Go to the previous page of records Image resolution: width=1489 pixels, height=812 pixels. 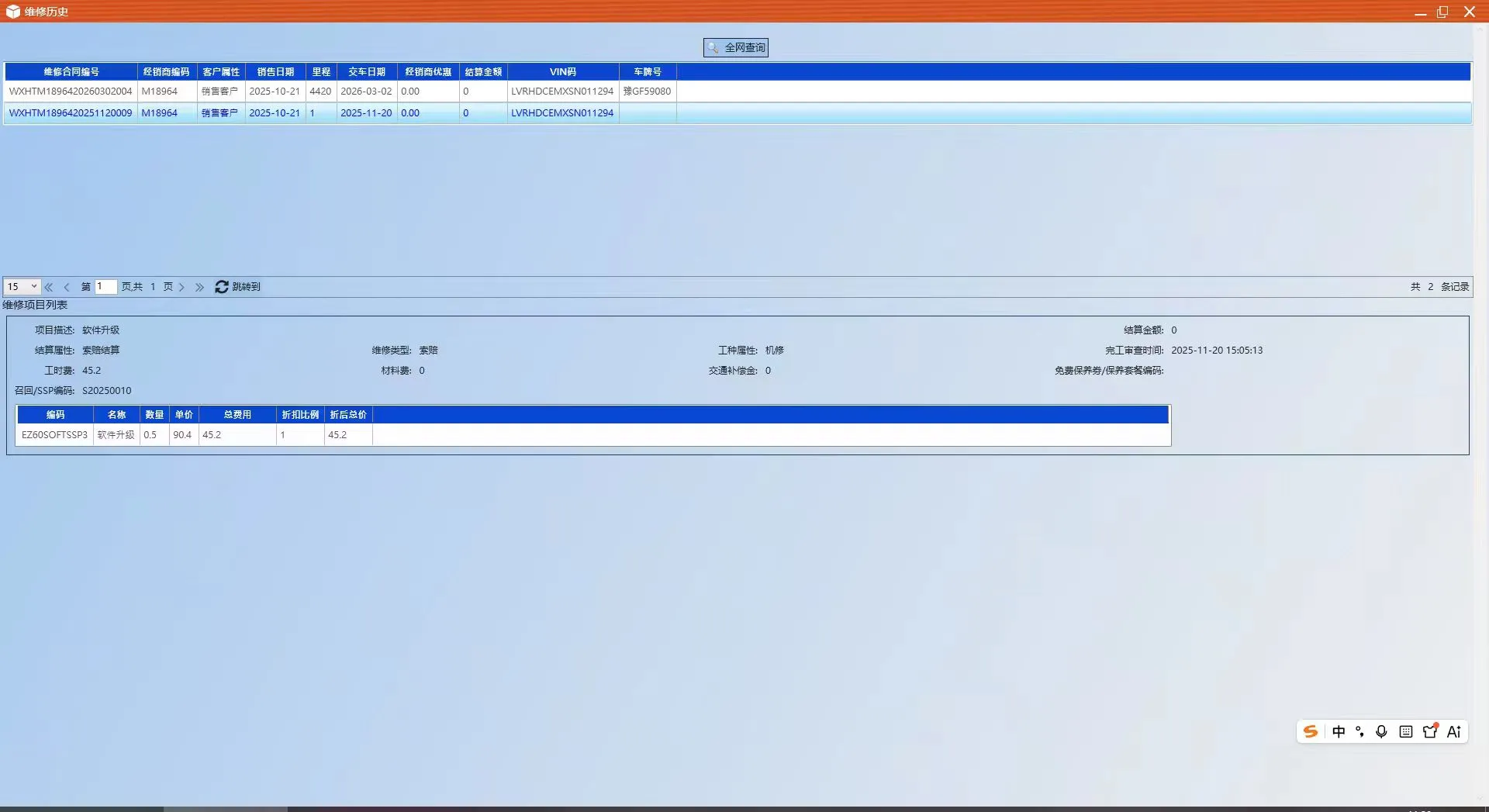point(67,287)
